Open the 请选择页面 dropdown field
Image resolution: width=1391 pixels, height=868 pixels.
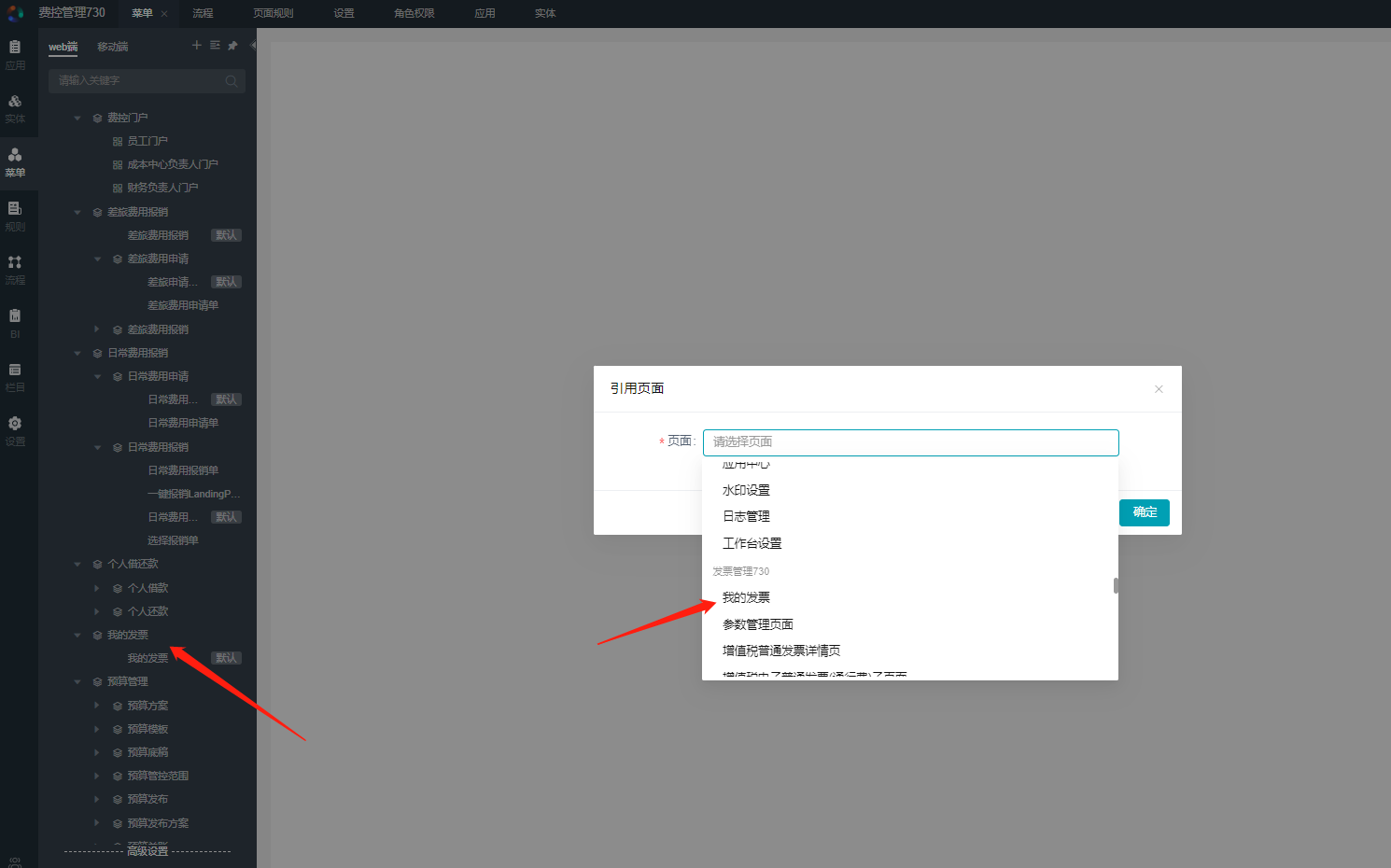[x=910, y=442]
